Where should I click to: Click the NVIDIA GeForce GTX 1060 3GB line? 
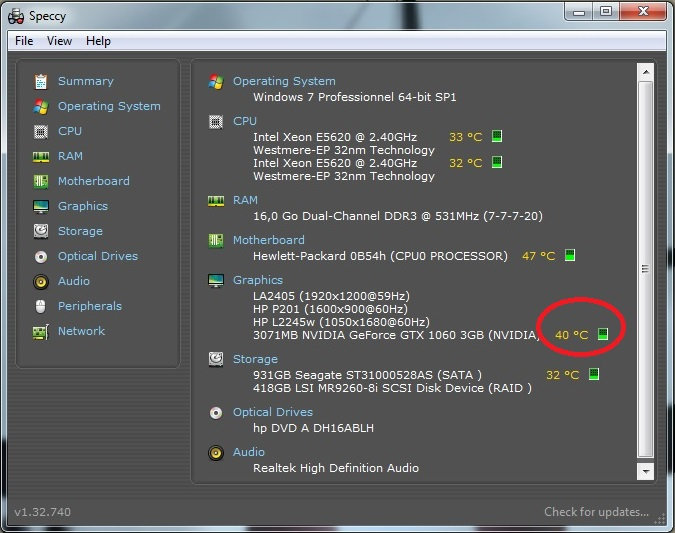coord(397,335)
